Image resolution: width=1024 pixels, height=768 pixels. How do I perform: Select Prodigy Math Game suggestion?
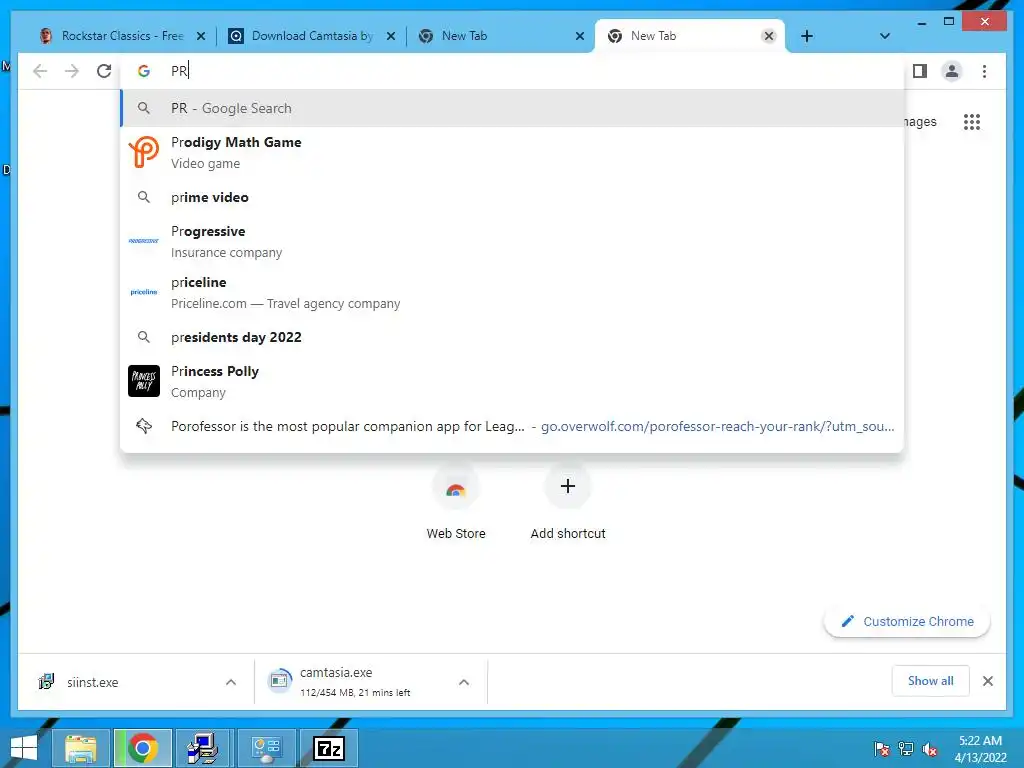[512, 153]
